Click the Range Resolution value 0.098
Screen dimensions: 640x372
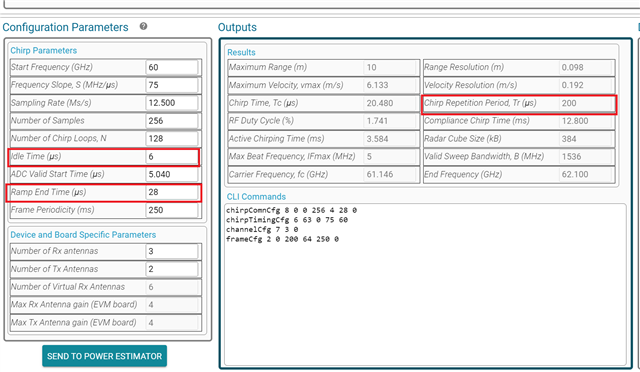click(x=585, y=67)
